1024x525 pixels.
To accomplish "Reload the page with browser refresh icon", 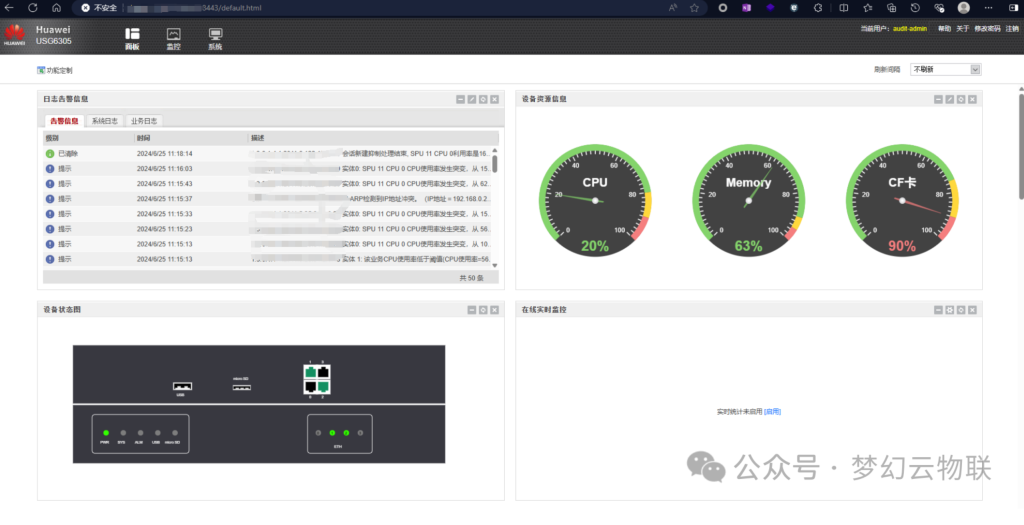I will (33, 8).
